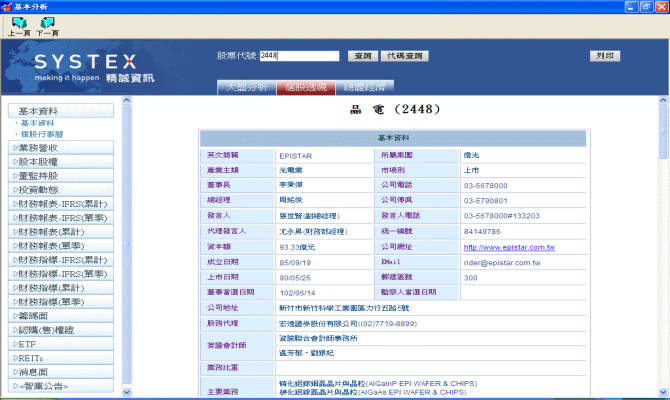
Task: Click phone number 03-5678000 cell
Action: coord(523,185)
